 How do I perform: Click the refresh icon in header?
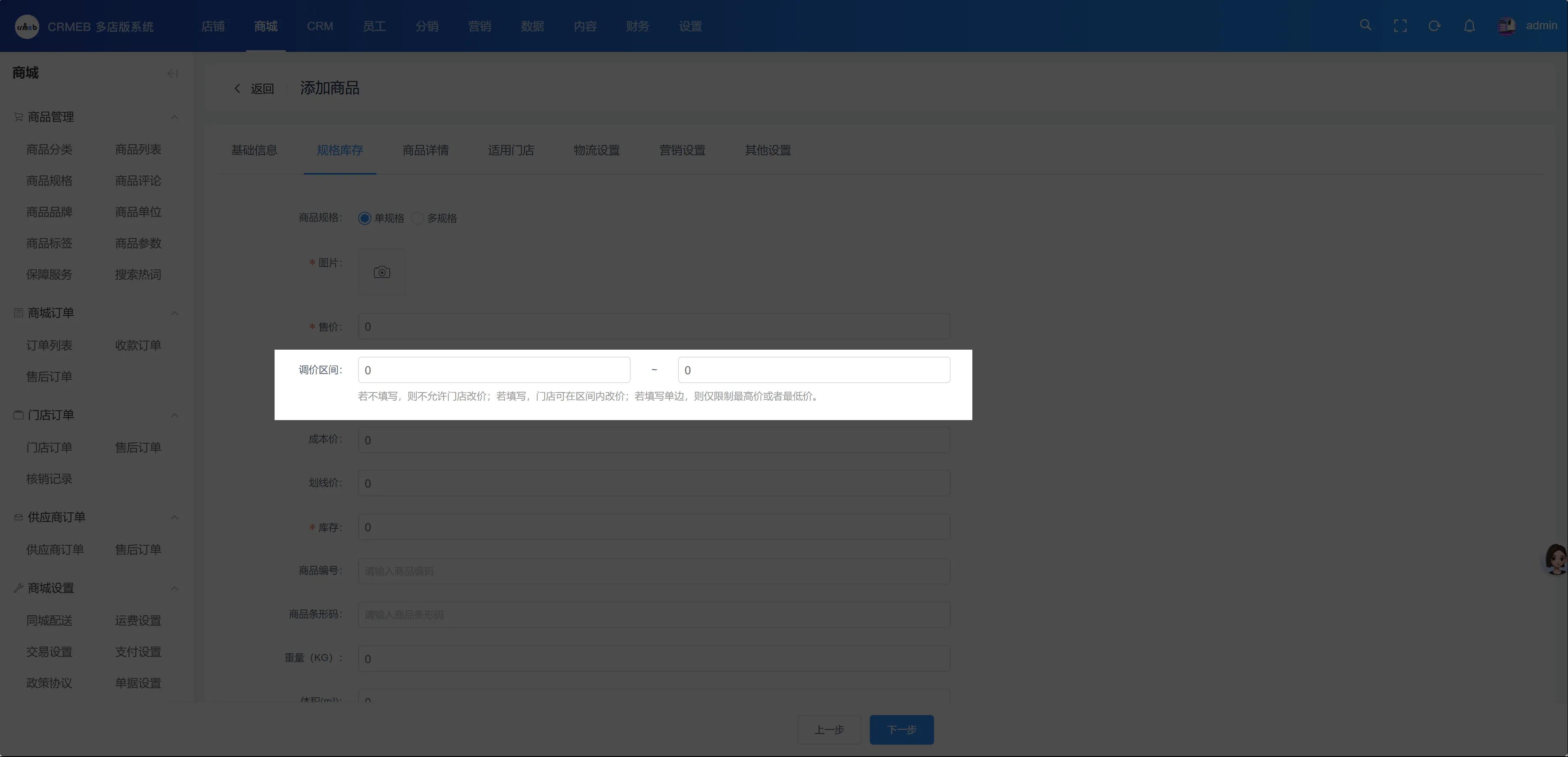pos(1435,26)
